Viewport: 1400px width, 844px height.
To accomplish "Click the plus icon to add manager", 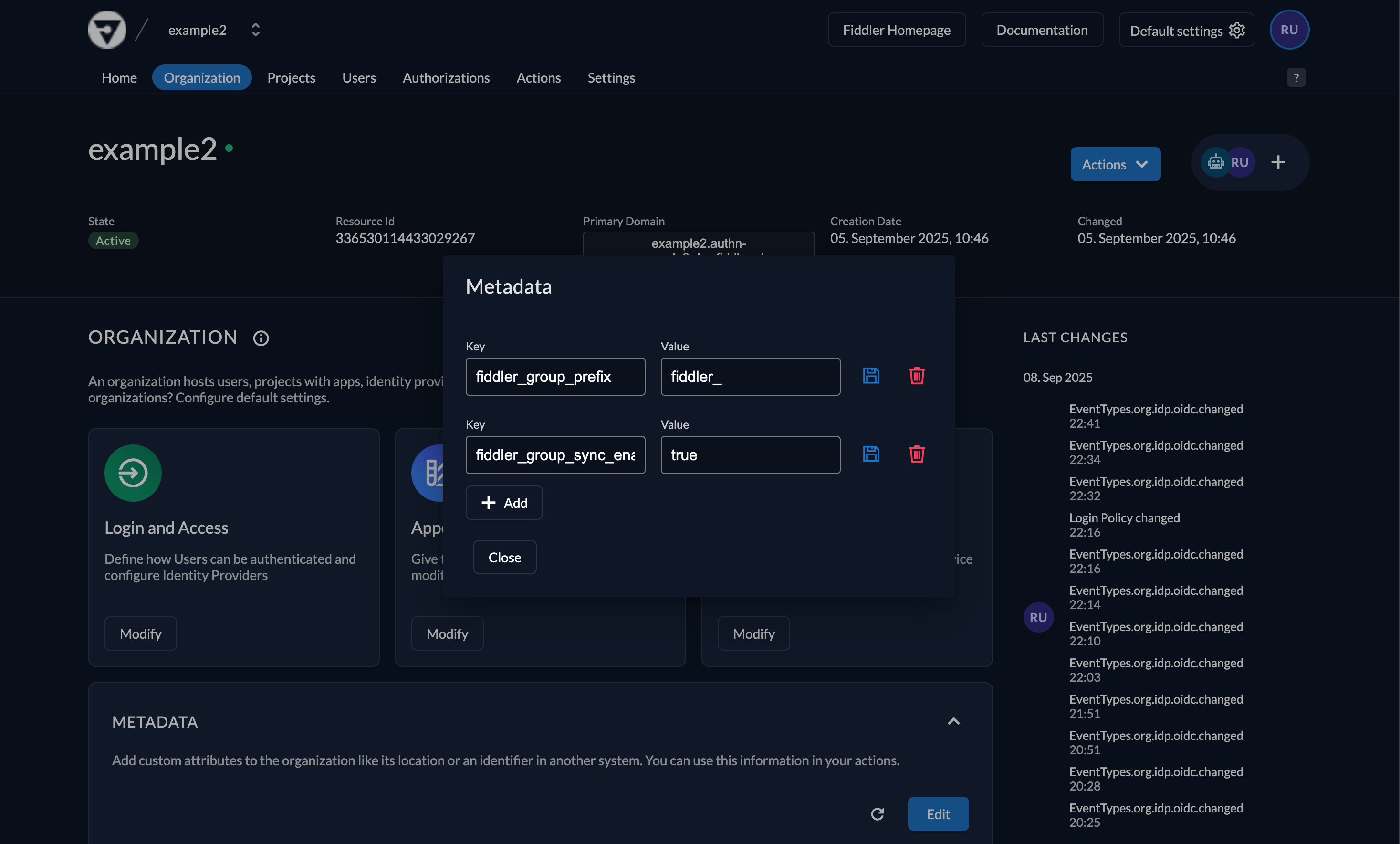I will click(1278, 163).
